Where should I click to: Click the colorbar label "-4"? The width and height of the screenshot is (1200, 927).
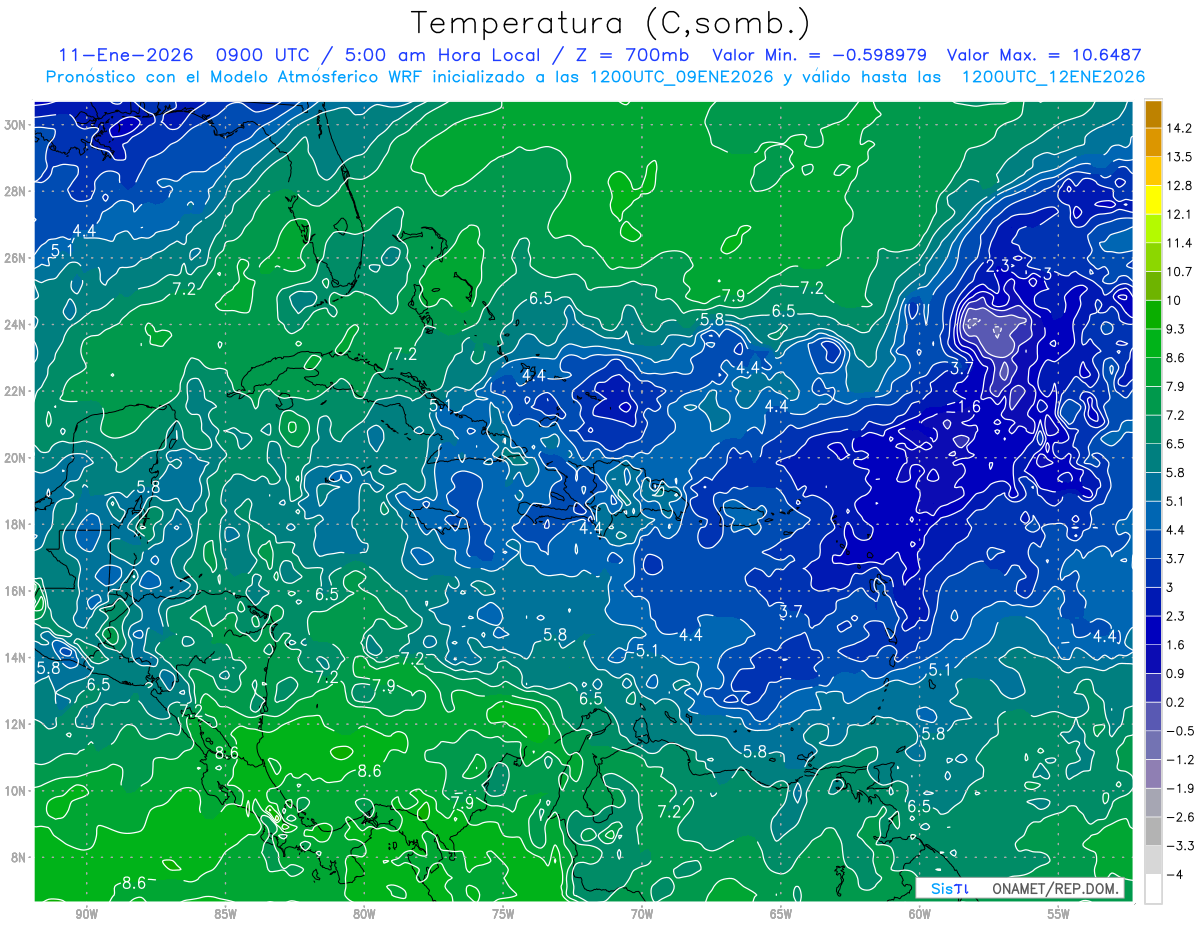click(1174, 875)
